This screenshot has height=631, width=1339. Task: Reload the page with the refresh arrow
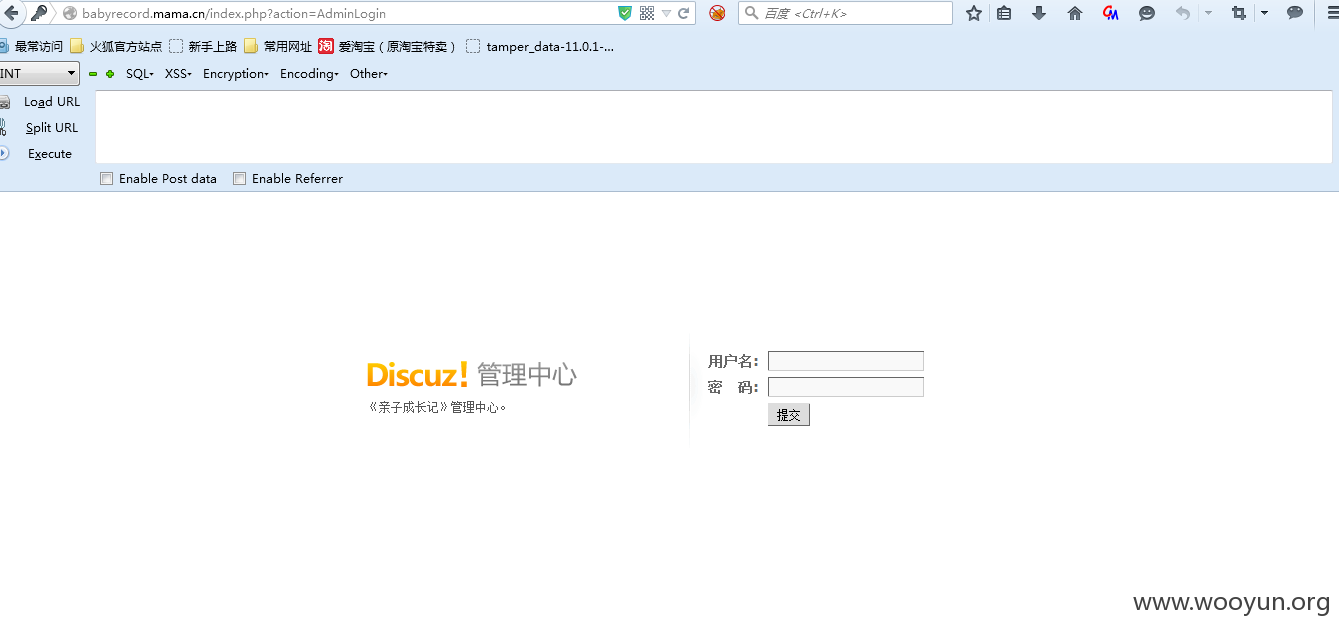[x=684, y=13]
